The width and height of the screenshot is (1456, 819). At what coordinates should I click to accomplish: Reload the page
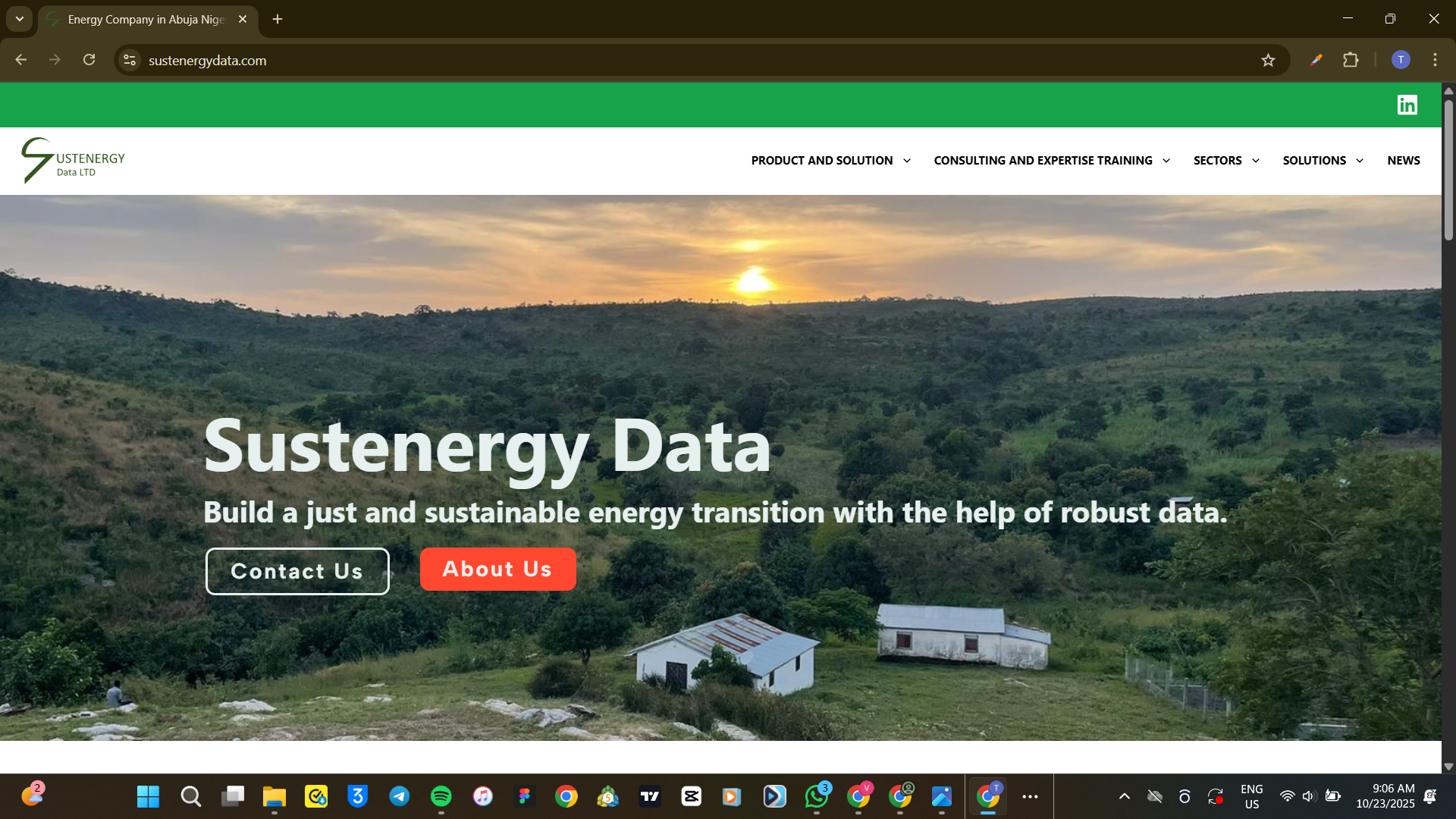89,60
